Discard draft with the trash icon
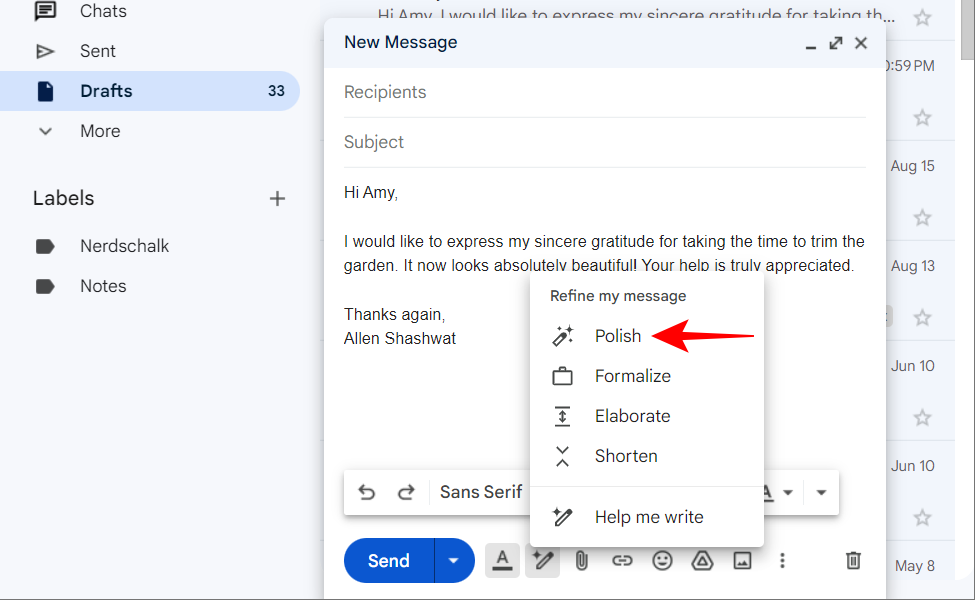The height and width of the screenshot is (600, 975). point(853,561)
